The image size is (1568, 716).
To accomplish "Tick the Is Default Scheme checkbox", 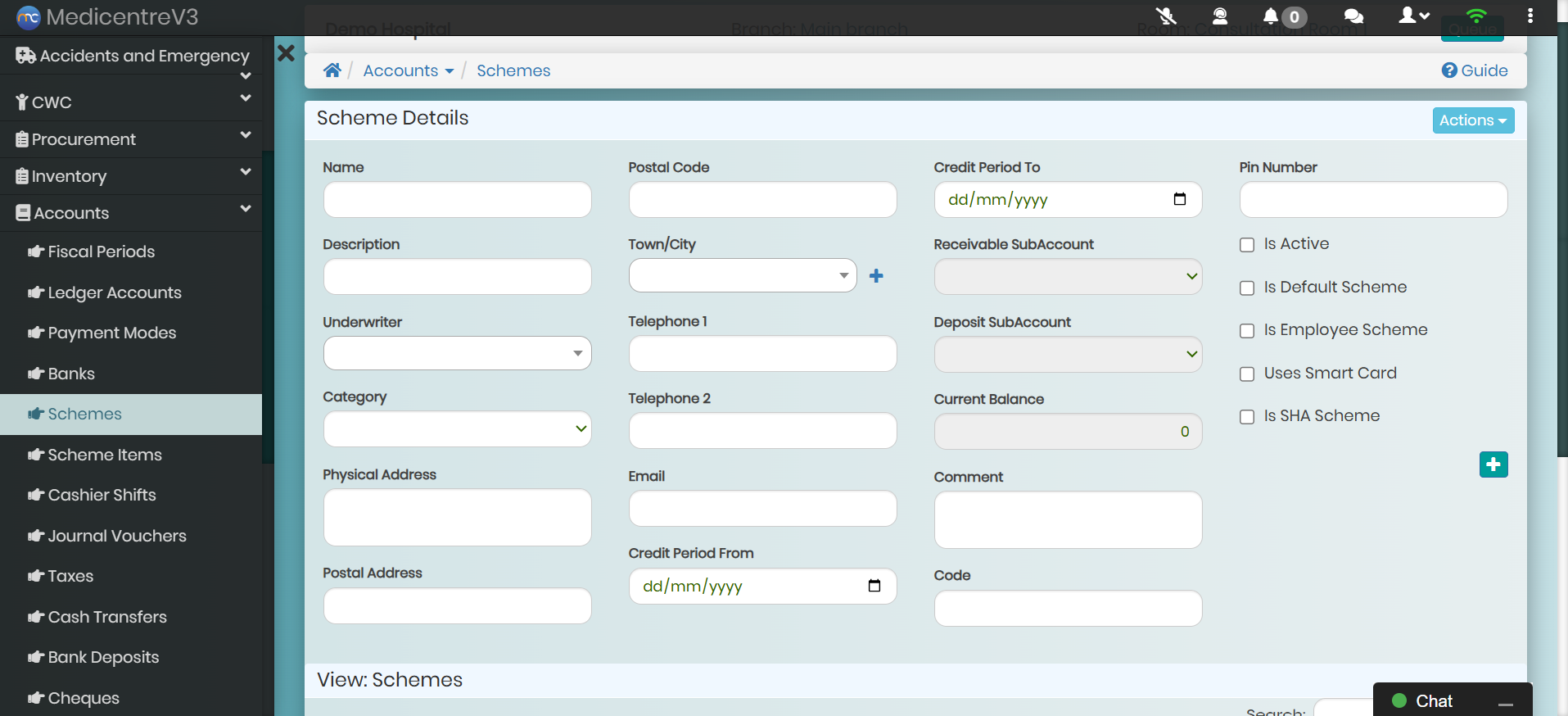I will tap(1247, 288).
